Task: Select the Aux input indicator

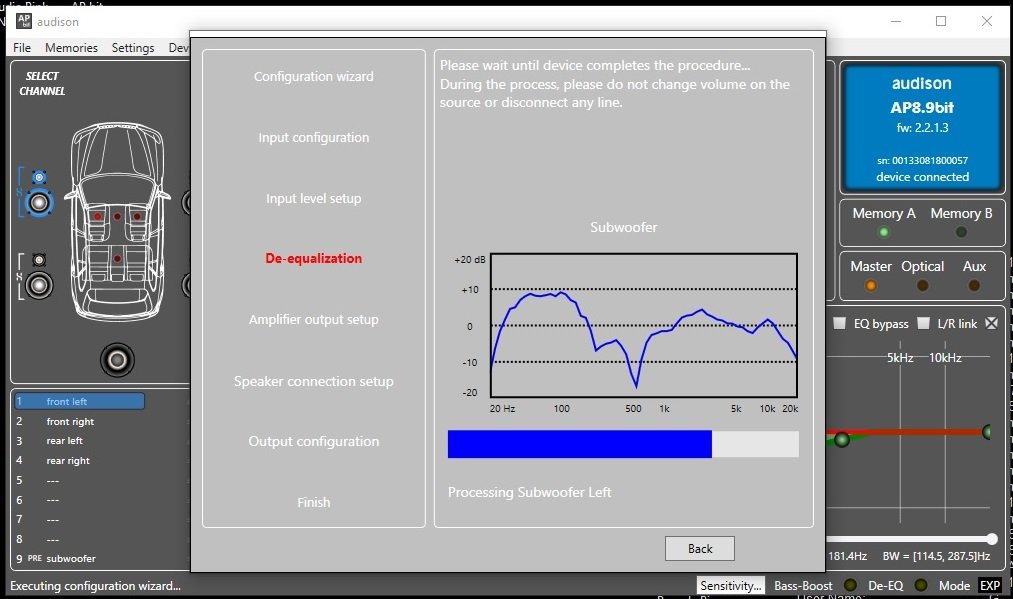Action: click(x=974, y=285)
